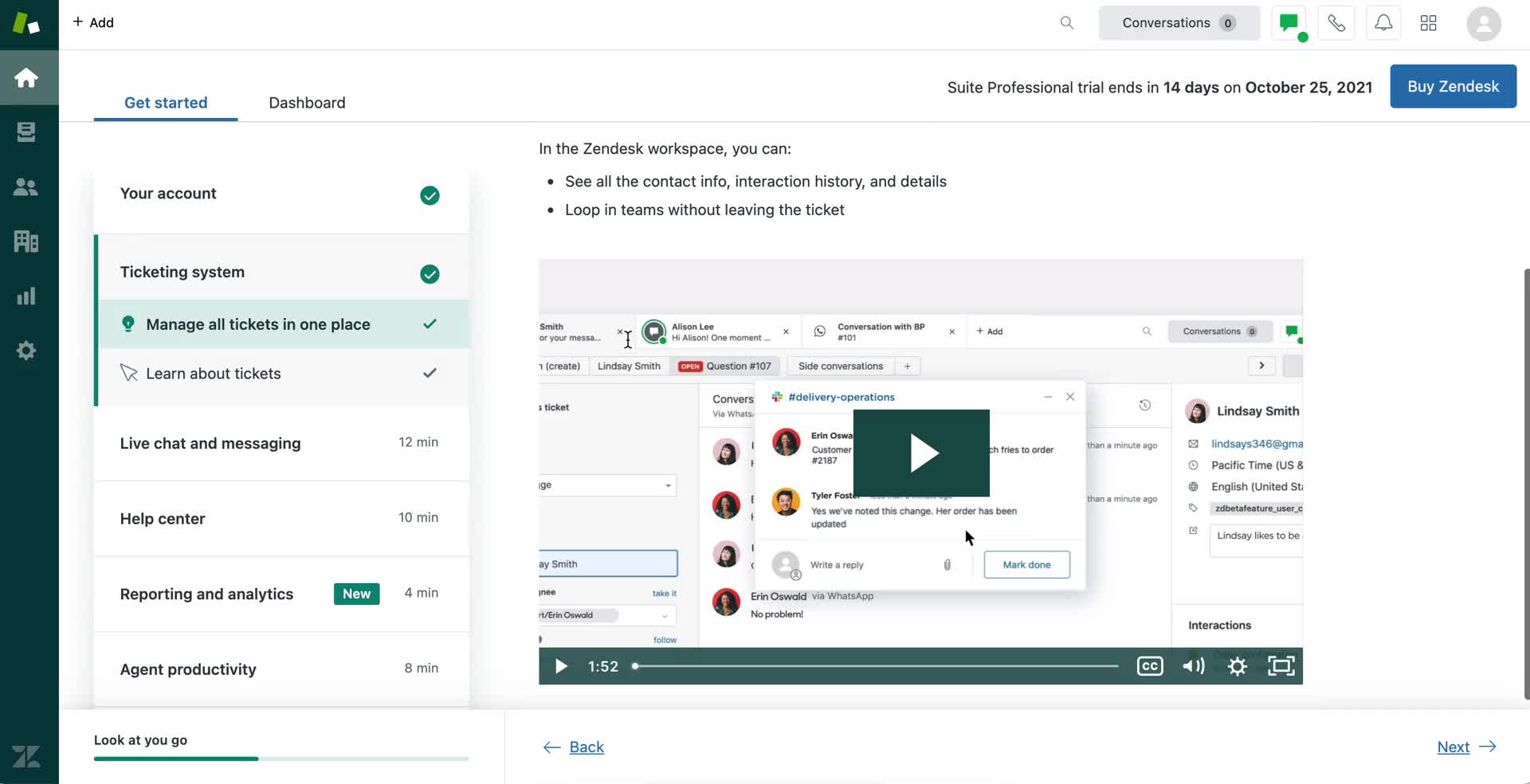The image size is (1530, 784).
Task: Click the Ticketing system green checkmark
Action: pyautogui.click(x=430, y=274)
